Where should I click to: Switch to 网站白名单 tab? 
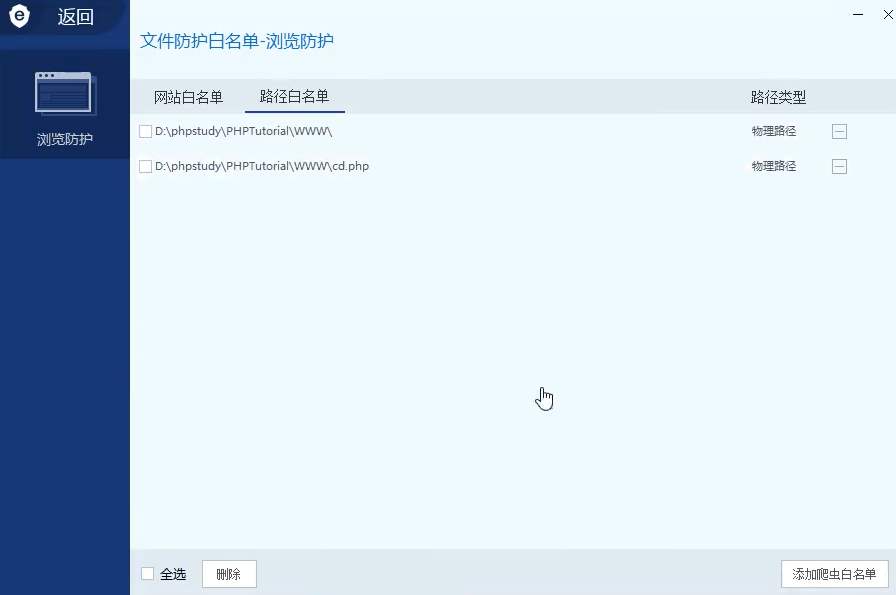188,97
